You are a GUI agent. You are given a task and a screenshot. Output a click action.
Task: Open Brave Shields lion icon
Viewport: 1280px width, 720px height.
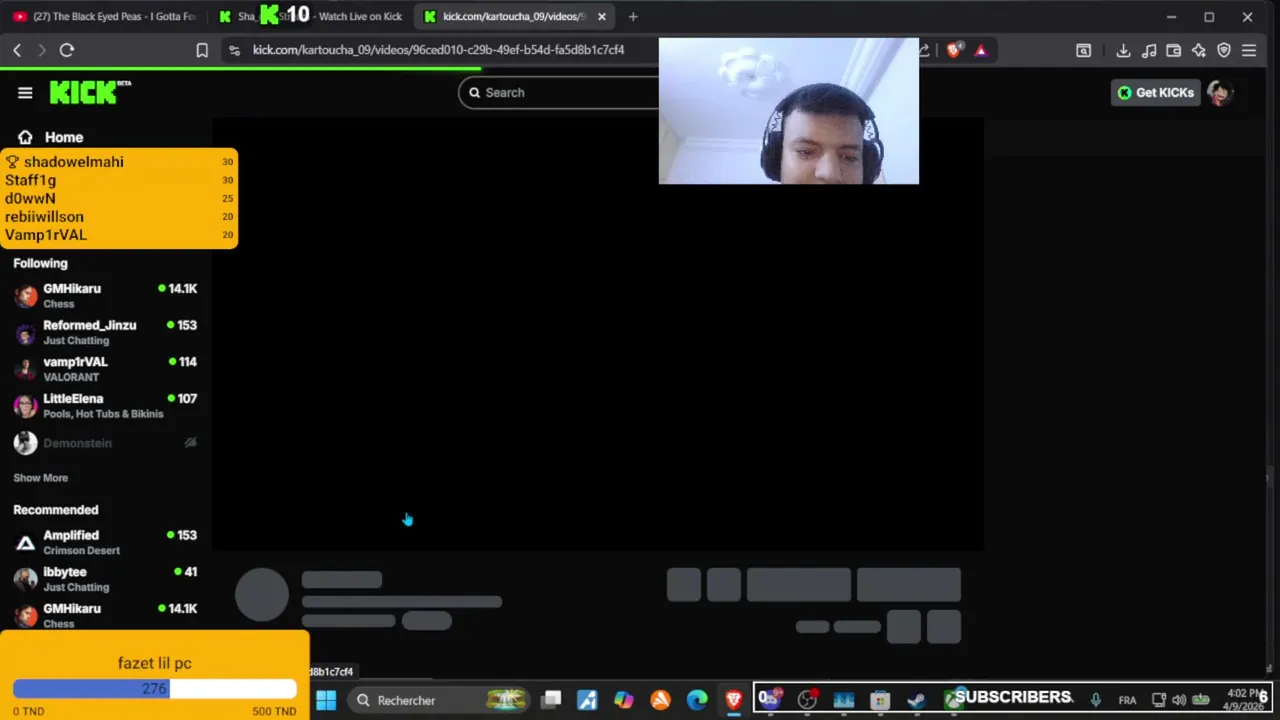tap(954, 50)
